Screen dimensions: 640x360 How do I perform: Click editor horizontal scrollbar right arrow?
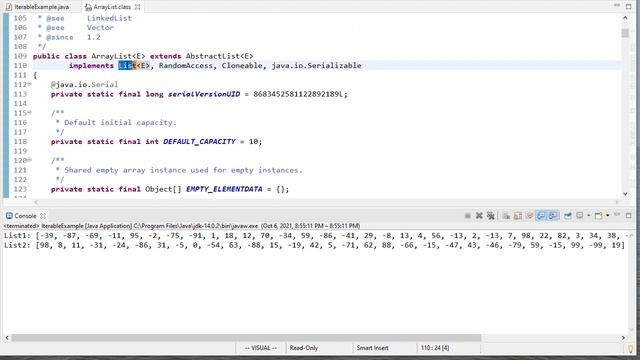(x=617, y=202)
